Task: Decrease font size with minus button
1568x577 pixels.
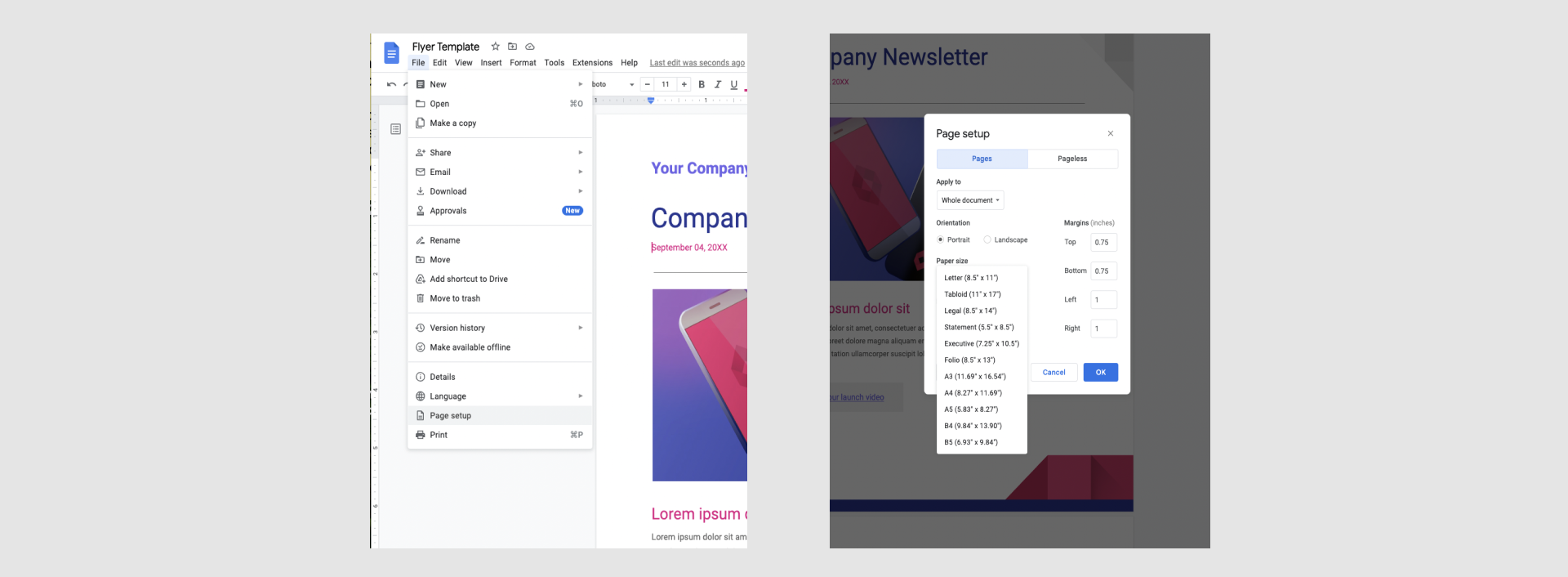Action: point(648,84)
